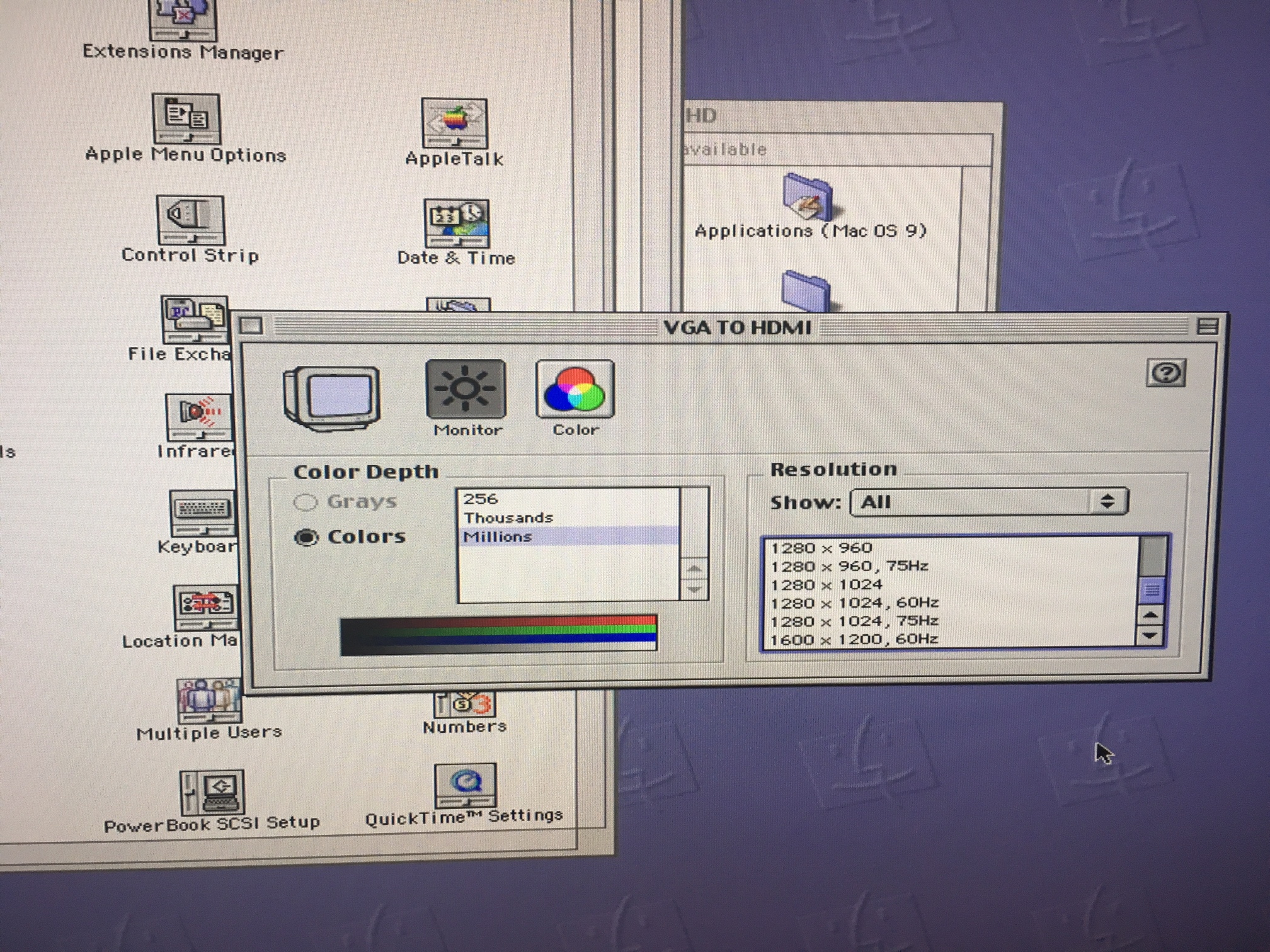Choose Millions in Color Depth list
The width and height of the screenshot is (1270, 952).
[x=568, y=536]
